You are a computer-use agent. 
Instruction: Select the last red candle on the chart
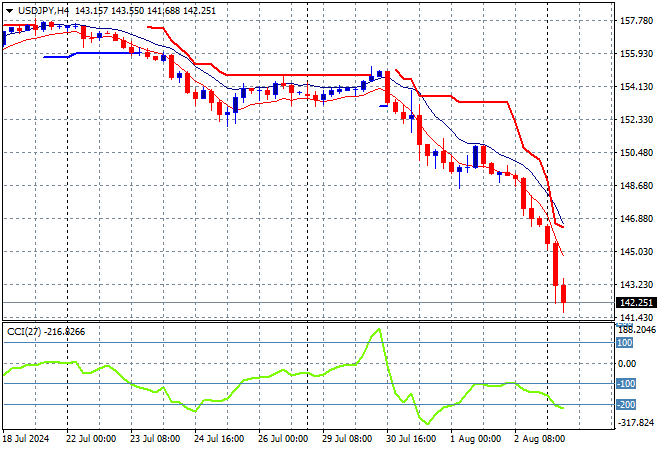coord(564,294)
